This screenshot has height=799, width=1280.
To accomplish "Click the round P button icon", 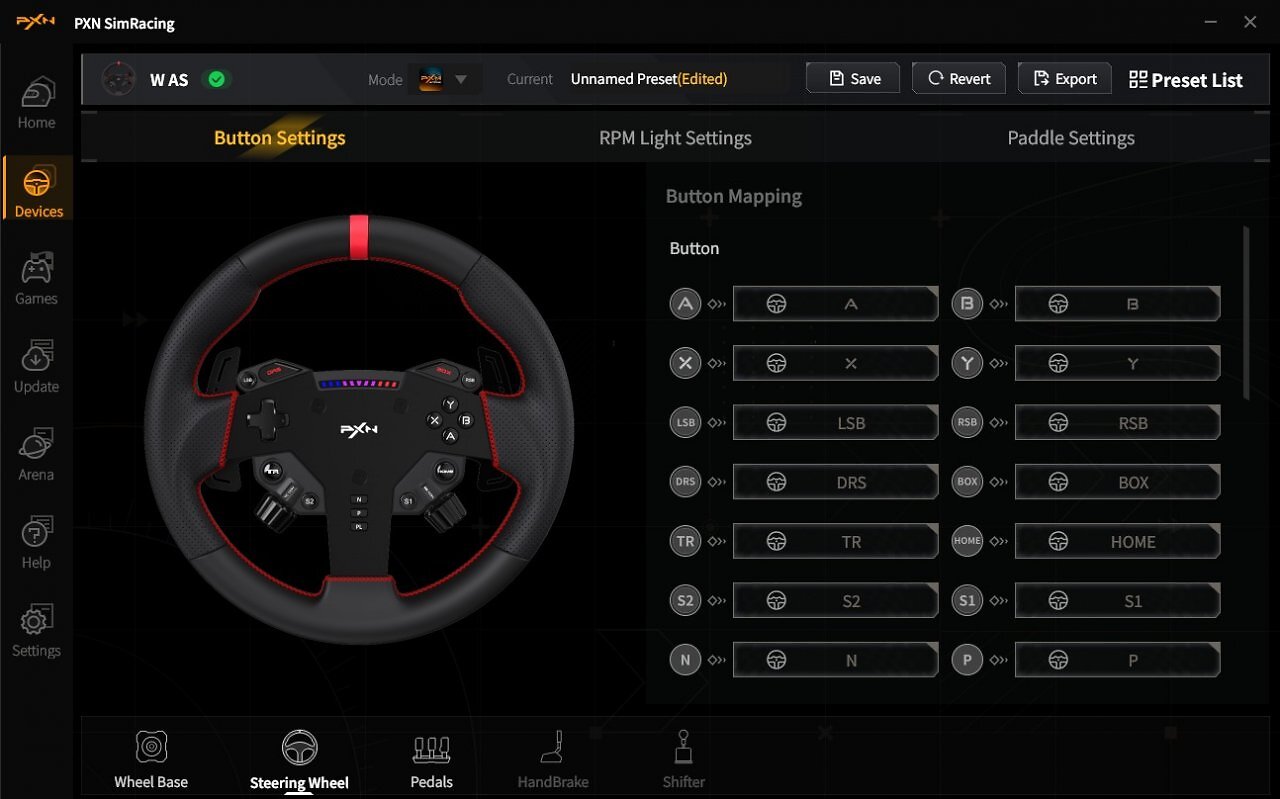I will click(x=967, y=660).
